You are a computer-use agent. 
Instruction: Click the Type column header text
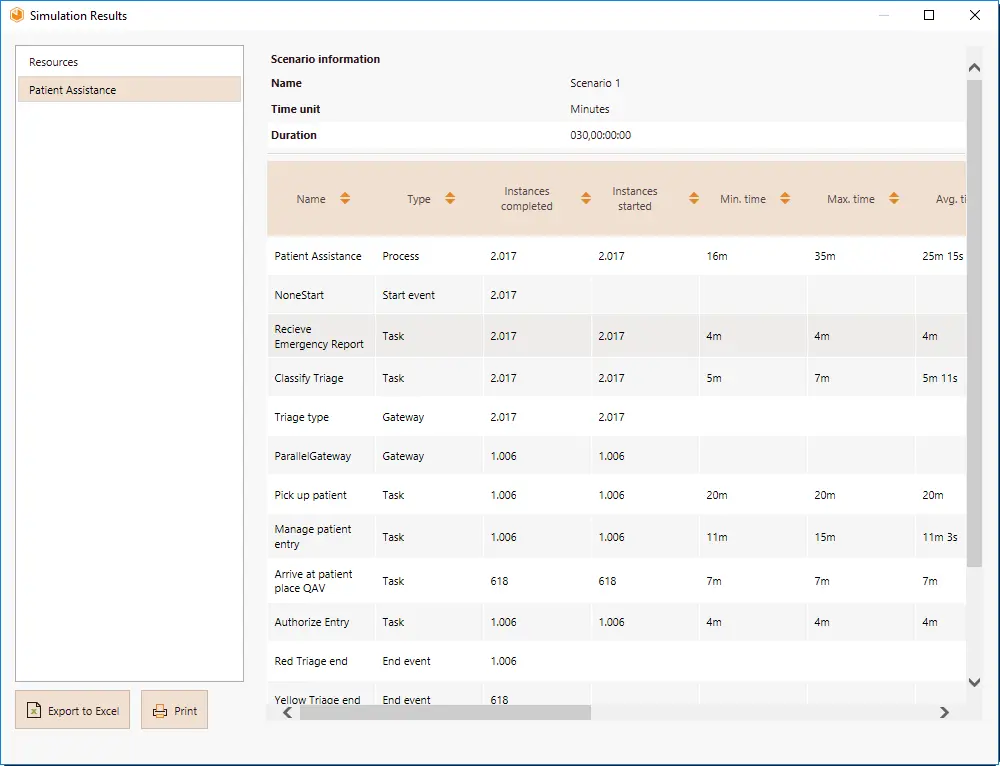[419, 199]
